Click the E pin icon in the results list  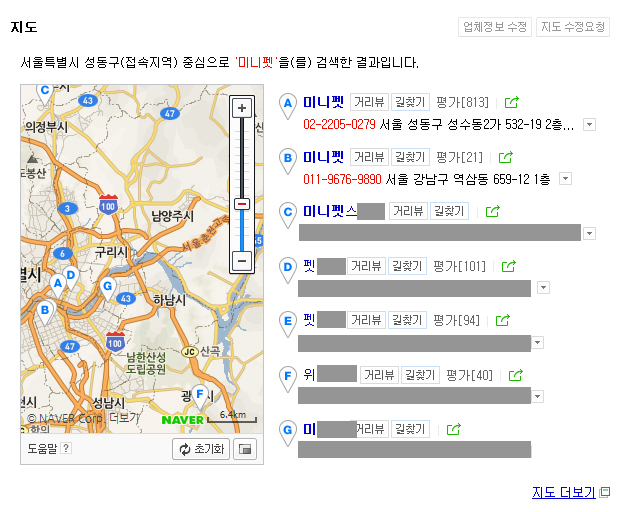tap(288, 324)
